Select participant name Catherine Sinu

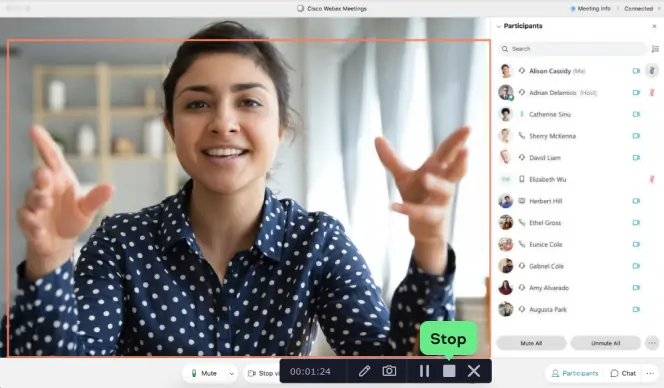(x=550, y=114)
